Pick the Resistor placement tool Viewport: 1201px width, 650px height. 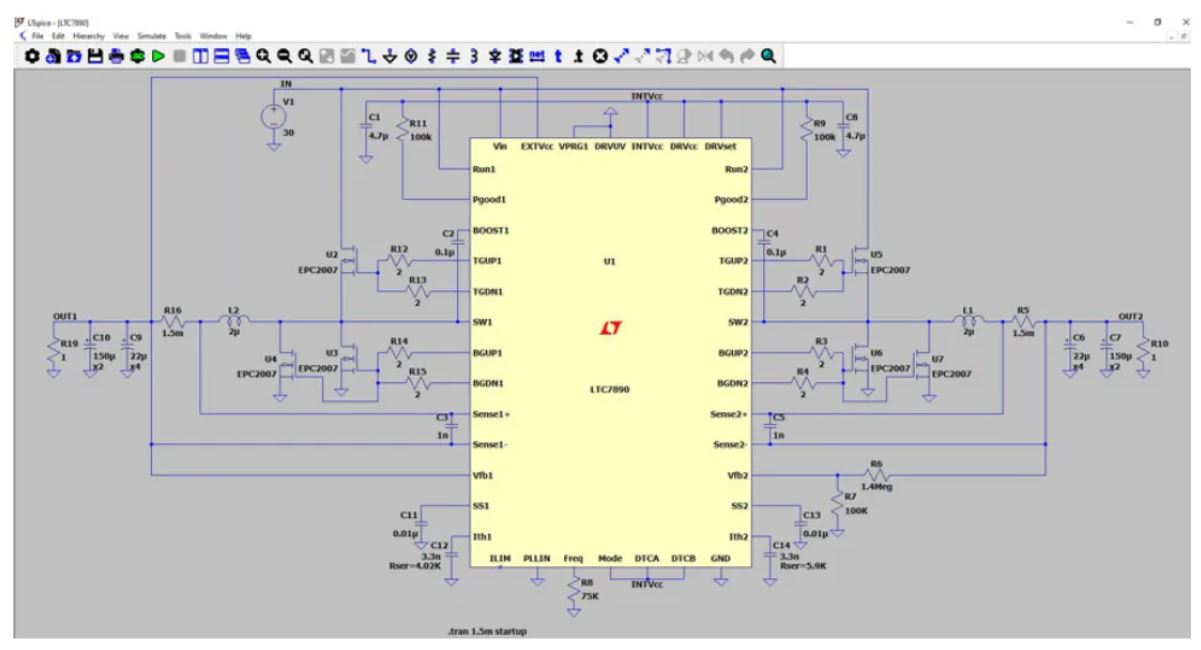[433, 58]
